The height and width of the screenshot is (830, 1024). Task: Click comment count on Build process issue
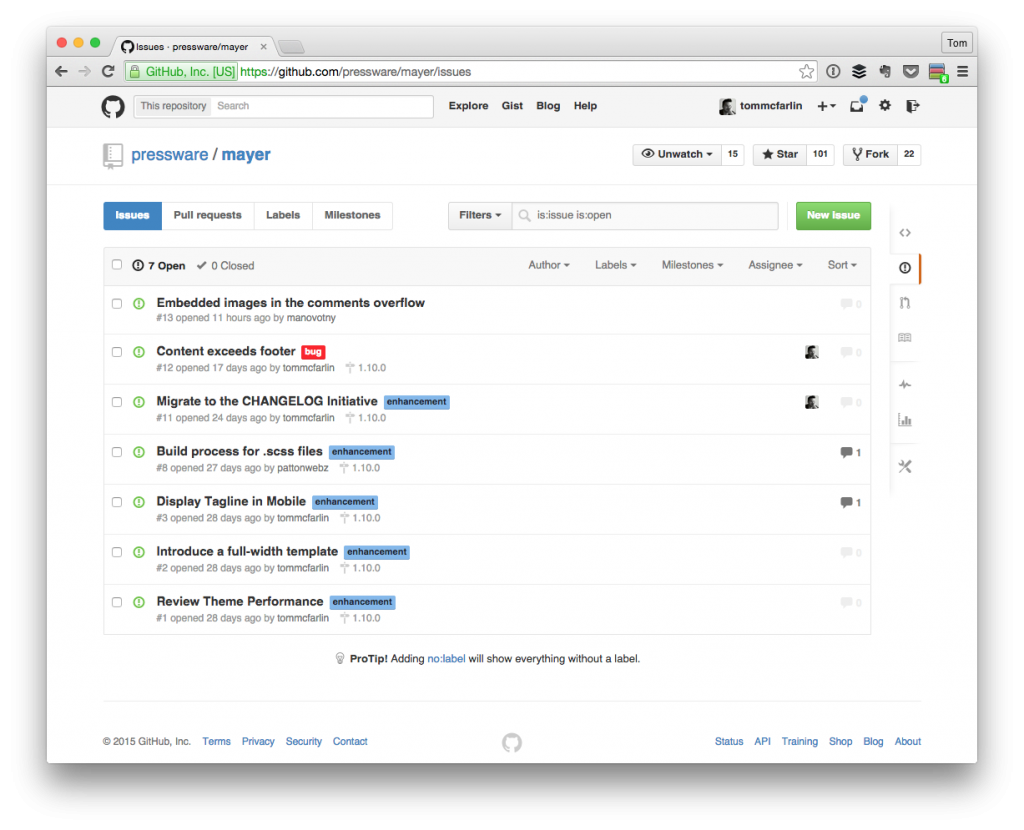850,453
